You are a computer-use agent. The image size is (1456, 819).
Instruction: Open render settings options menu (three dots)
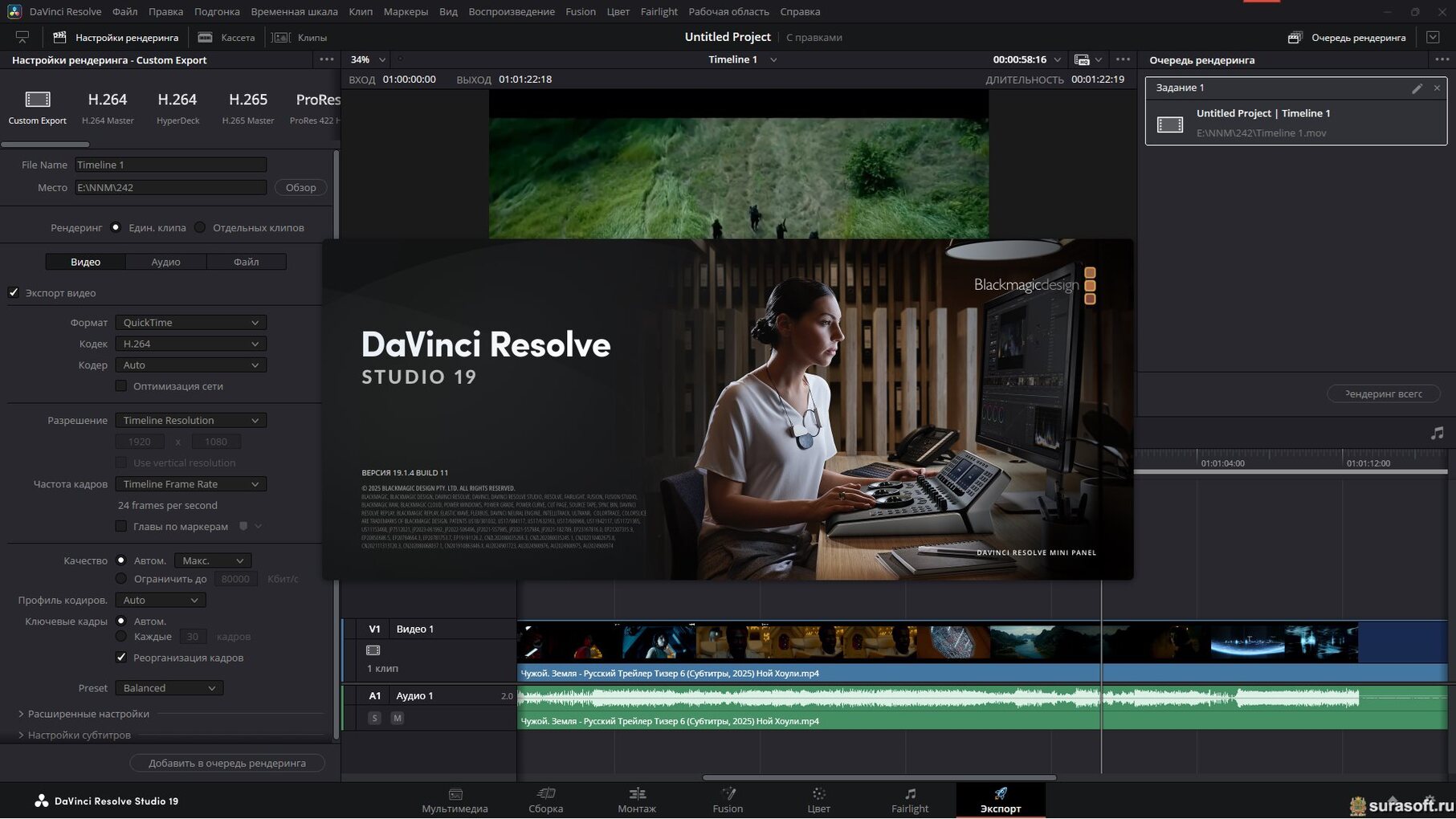pos(326,59)
